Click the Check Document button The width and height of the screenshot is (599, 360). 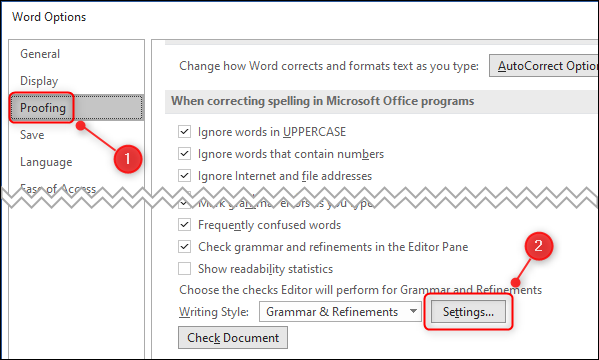pos(233,338)
